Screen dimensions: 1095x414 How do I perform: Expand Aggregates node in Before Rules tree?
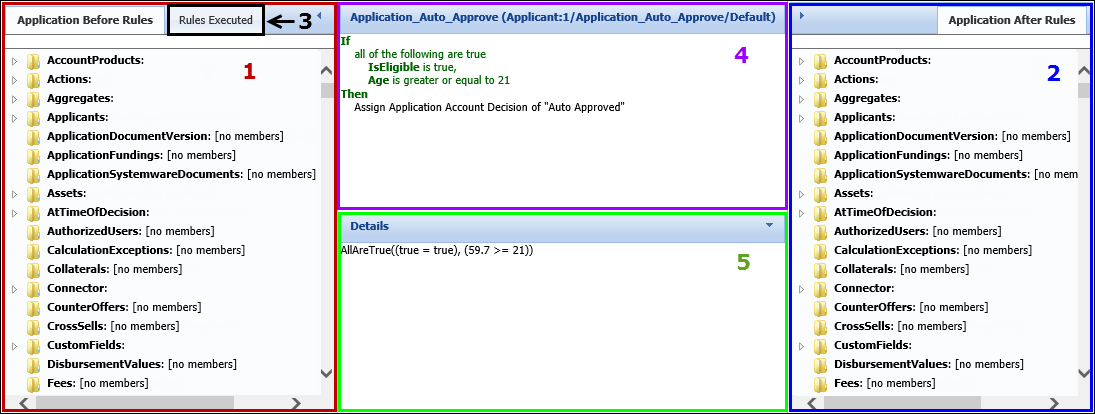[x=15, y=98]
